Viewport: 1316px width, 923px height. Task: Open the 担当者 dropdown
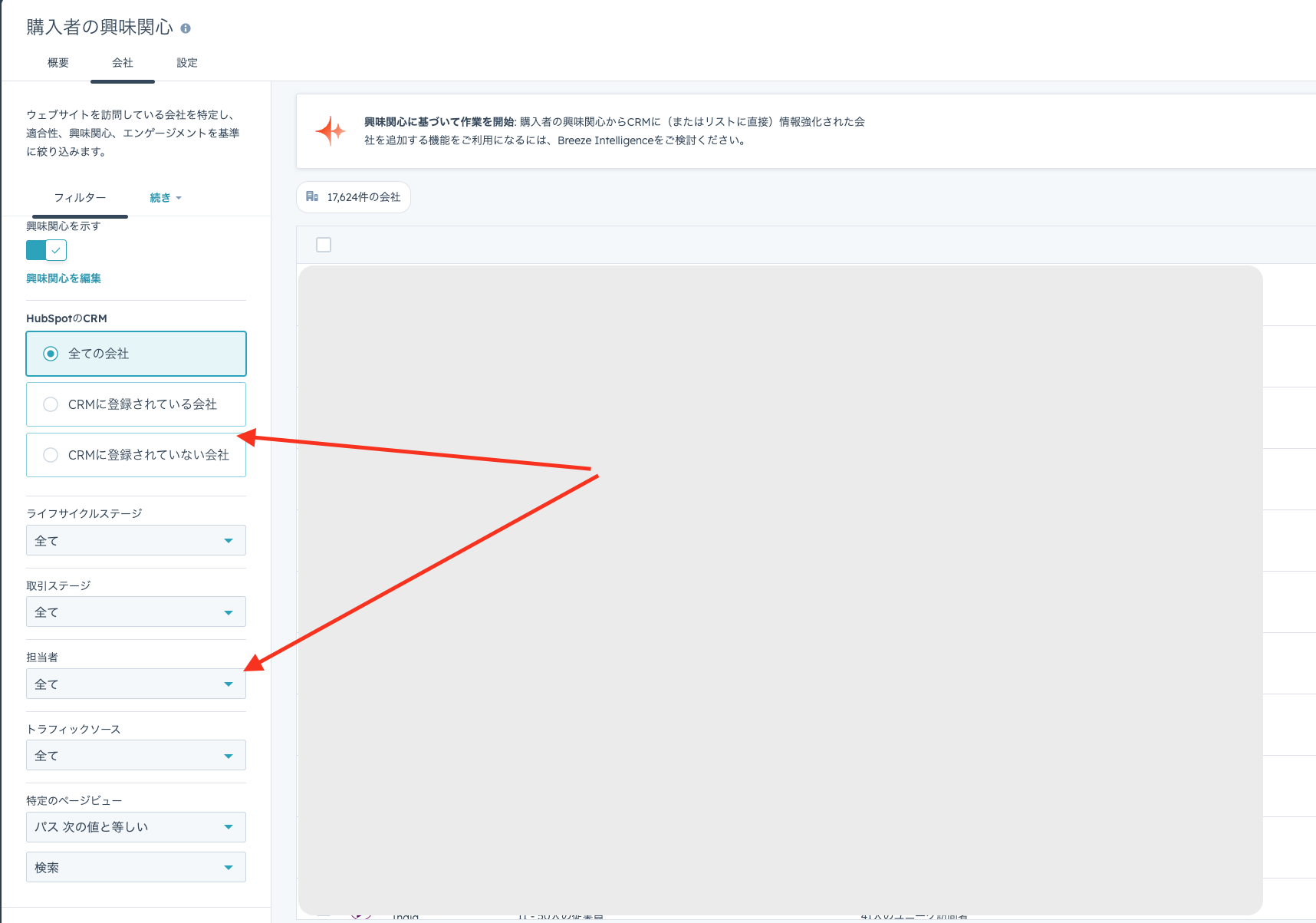(x=136, y=684)
